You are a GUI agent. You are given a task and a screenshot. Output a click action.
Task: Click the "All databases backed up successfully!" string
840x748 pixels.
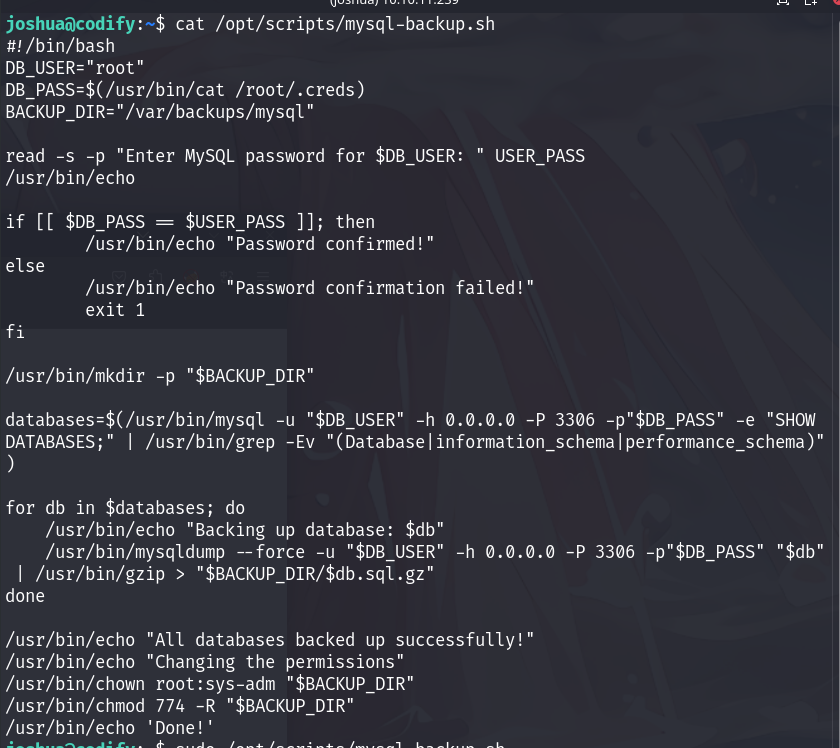tap(340, 640)
